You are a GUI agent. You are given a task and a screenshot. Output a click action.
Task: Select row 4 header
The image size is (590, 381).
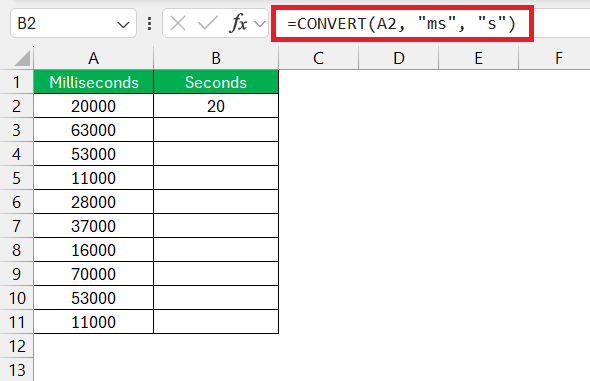pyautogui.click(x=16, y=154)
